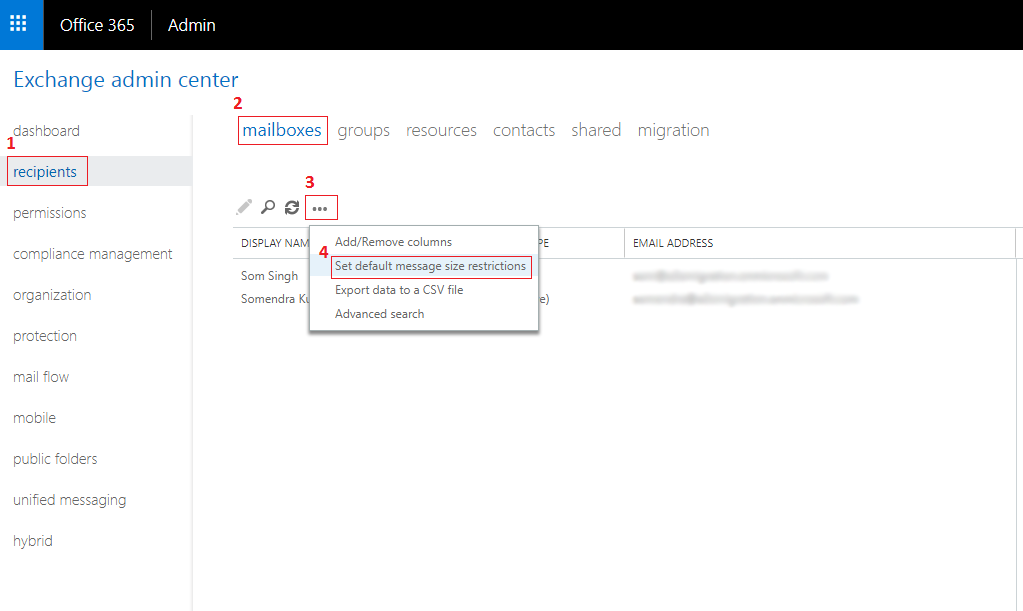Select the Som Singh mailbox row

pyautogui.click(x=269, y=275)
